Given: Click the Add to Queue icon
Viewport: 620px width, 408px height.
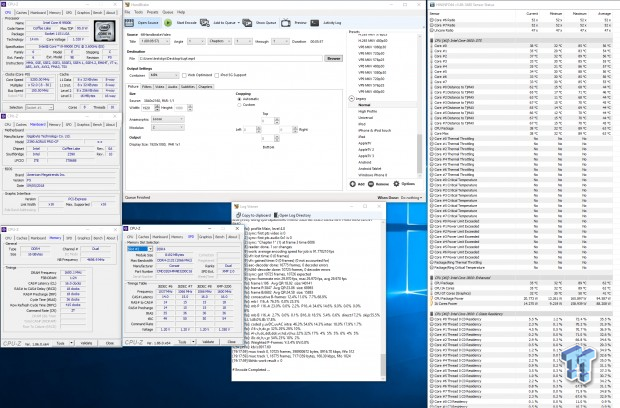Looking at the screenshot, I should (x=204, y=23).
